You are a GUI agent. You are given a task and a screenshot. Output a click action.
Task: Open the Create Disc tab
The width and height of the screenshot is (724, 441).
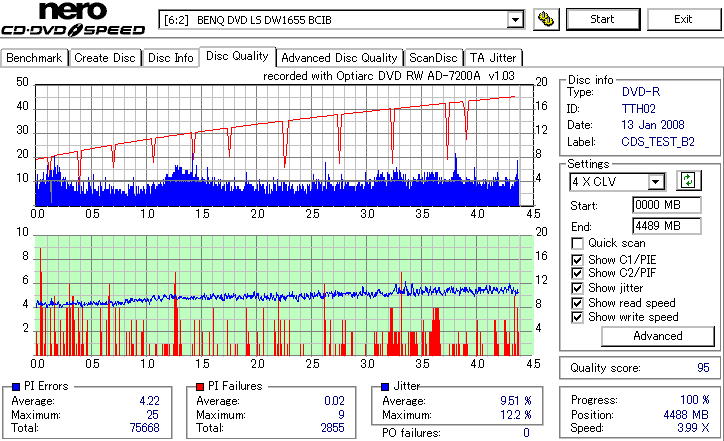(x=105, y=58)
